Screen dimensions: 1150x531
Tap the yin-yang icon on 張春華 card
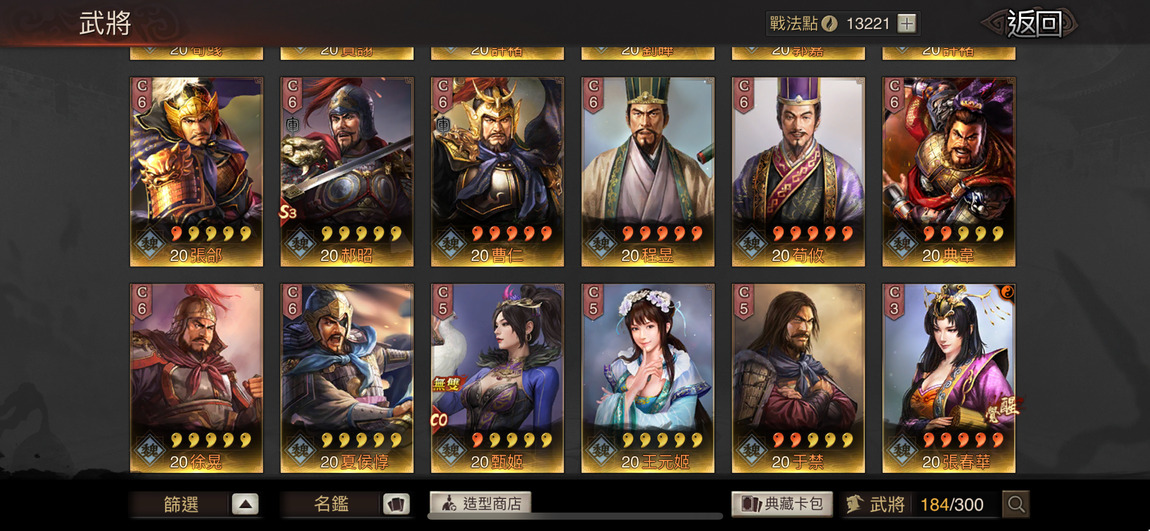[1006, 292]
